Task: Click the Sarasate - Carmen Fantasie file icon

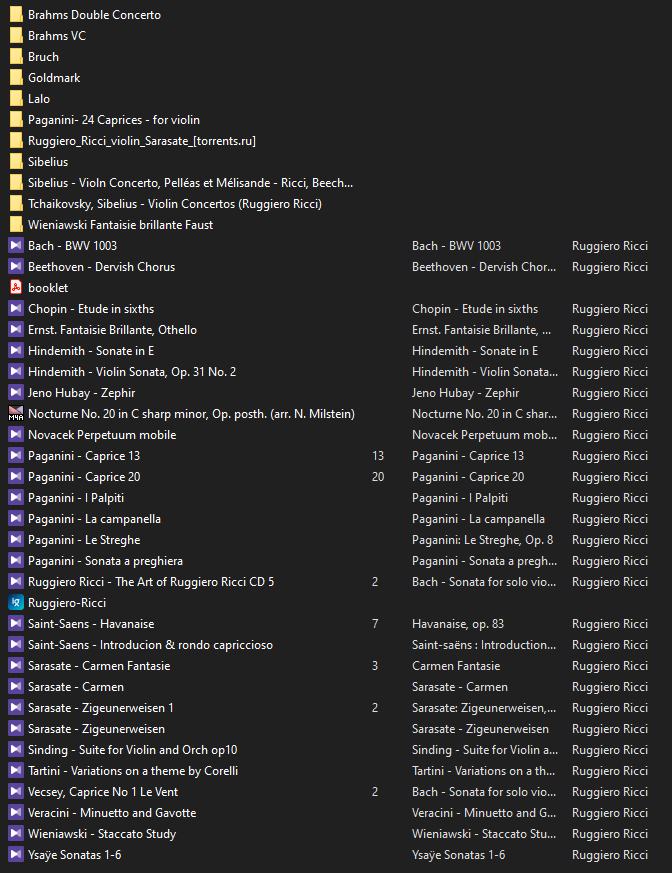Action: [x=15, y=666]
